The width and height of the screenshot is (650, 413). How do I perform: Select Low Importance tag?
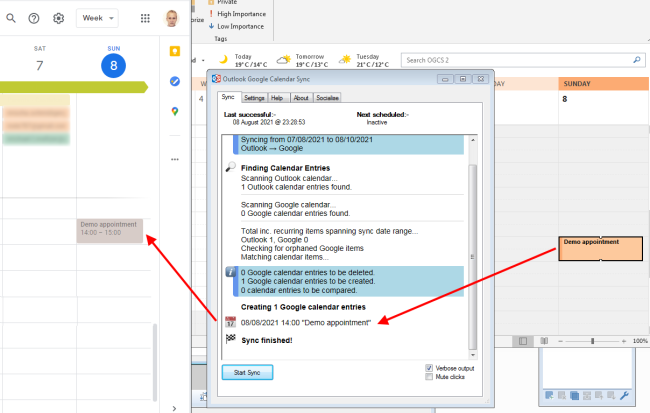(240, 26)
